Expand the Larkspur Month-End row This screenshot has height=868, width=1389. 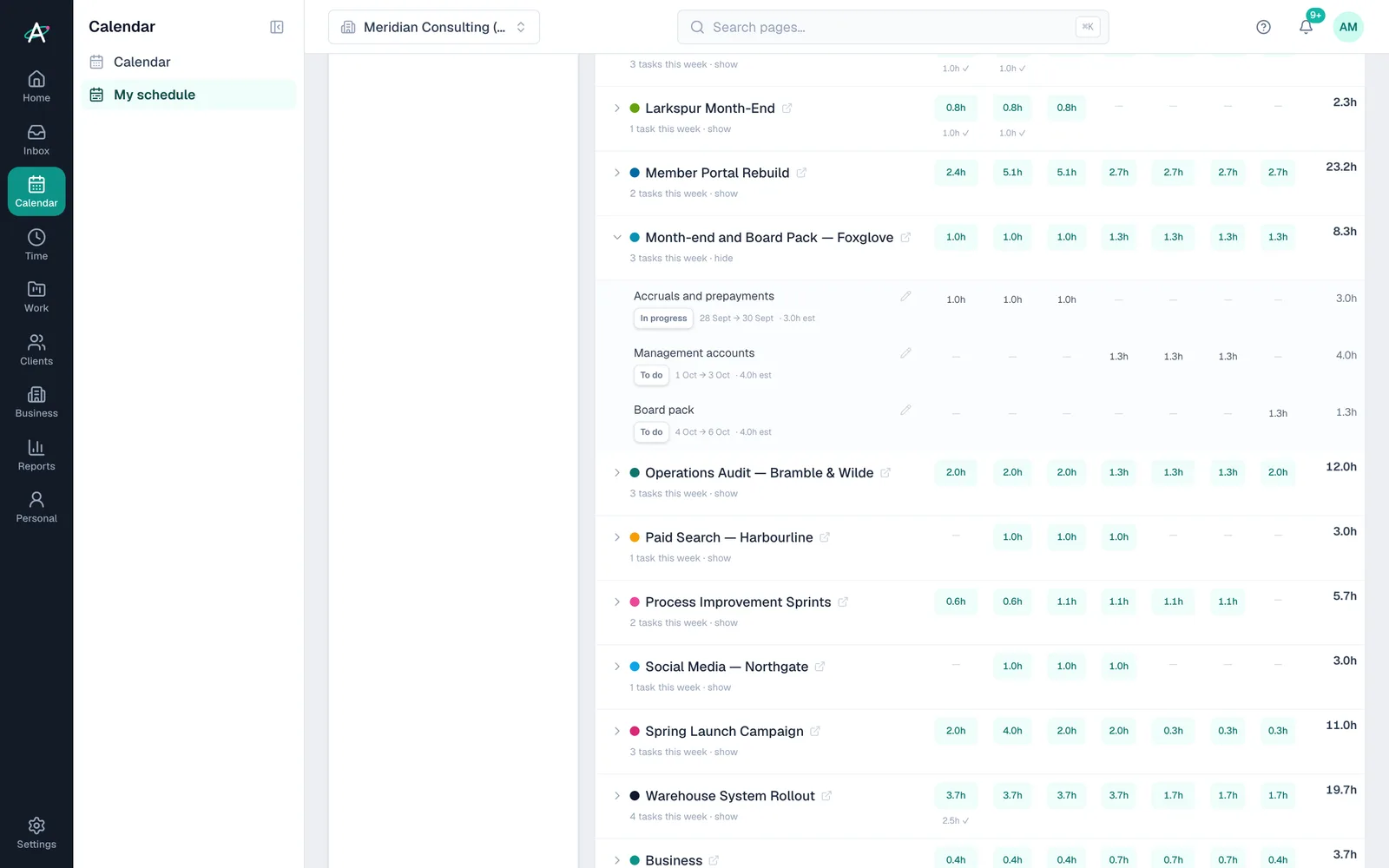617,108
